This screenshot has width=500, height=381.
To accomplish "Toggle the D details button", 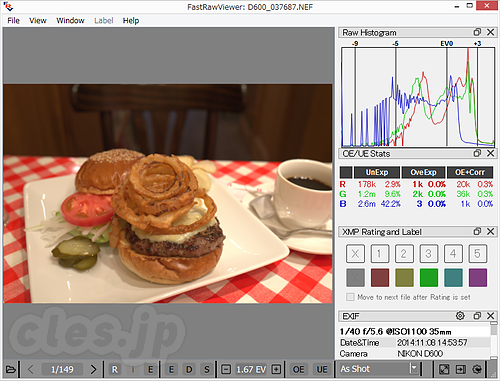I will click(x=189, y=369).
